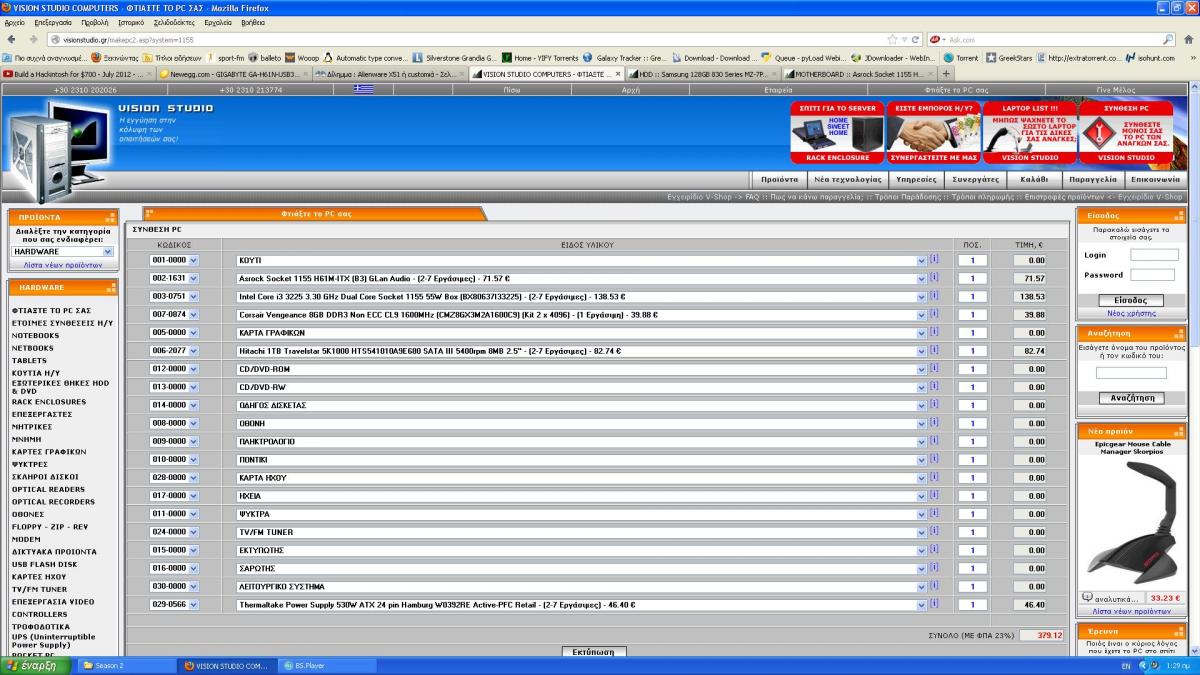Click ΣΥΝΕΡΓΑΣΤΕΙΤΕ ΜΕ ΜΑΣ handshake banner
Viewport: 1200px width, 675px height.
tap(933, 132)
